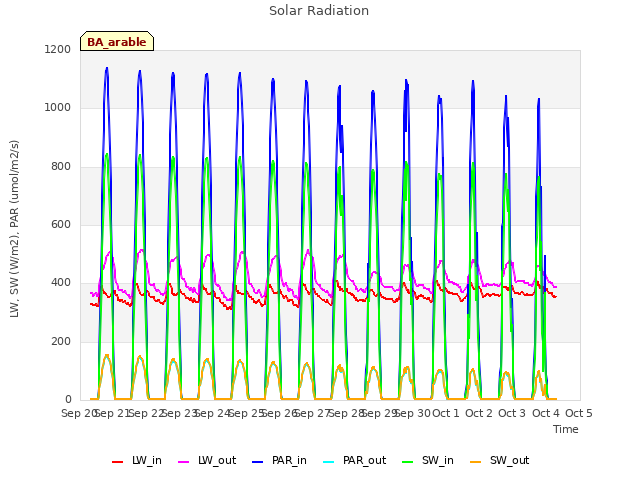Image resolution: width=640 pixels, height=480 pixels.
Task: Select the PAR_in legend label
Action: (289, 460)
